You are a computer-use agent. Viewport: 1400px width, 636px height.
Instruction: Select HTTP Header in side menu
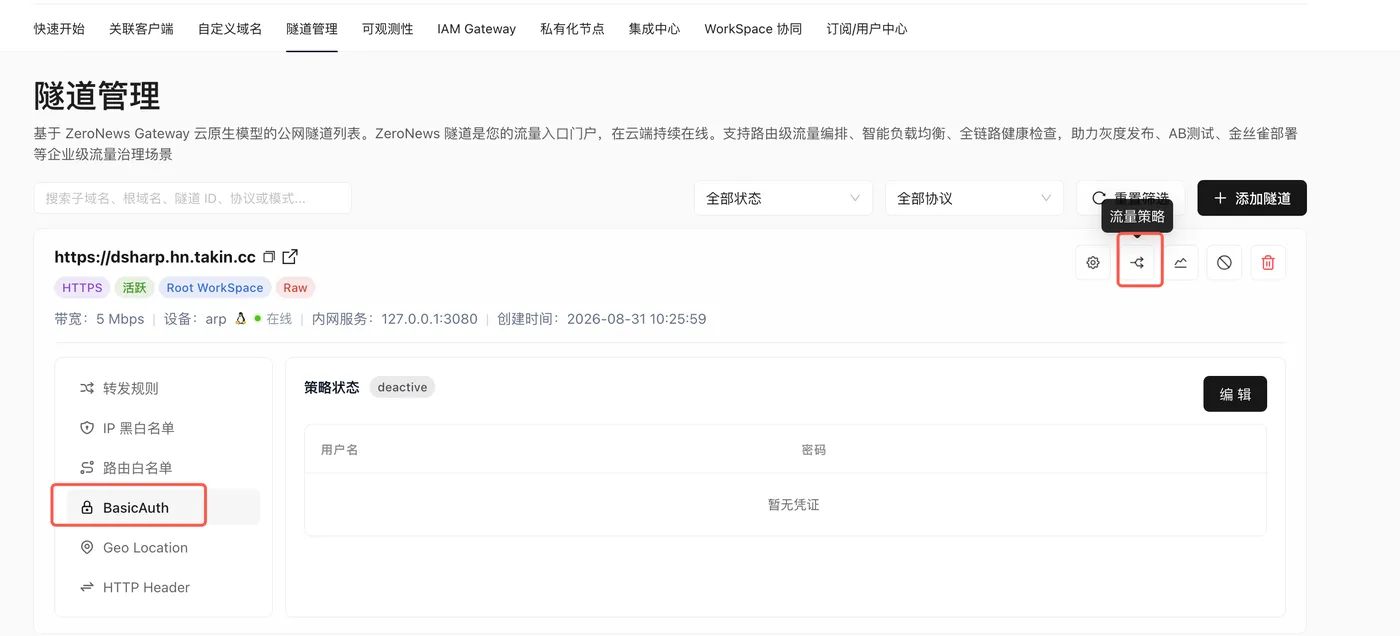(163, 588)
